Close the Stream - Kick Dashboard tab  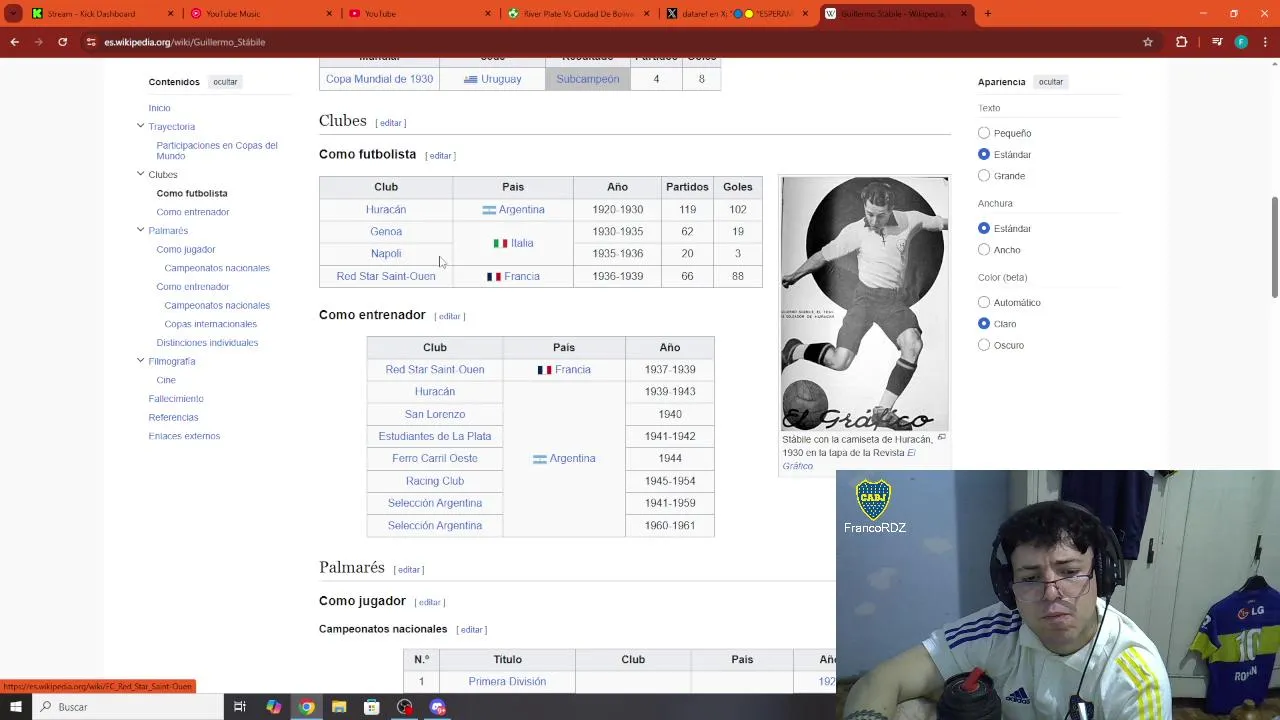pyautogui.click(x=170, y=14)
